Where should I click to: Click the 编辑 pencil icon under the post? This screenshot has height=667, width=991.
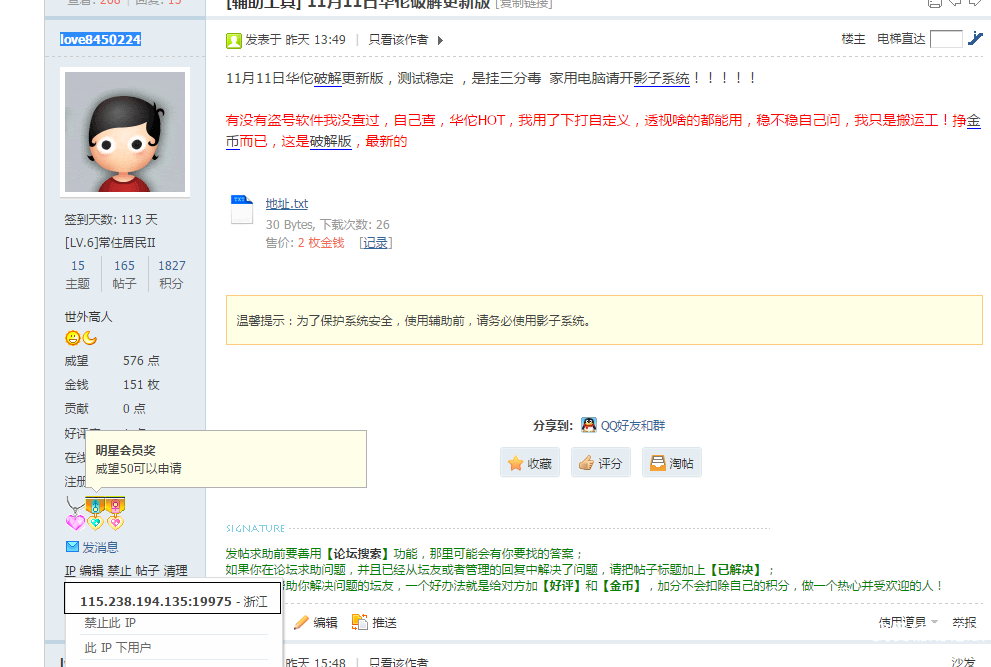point(301,622)
